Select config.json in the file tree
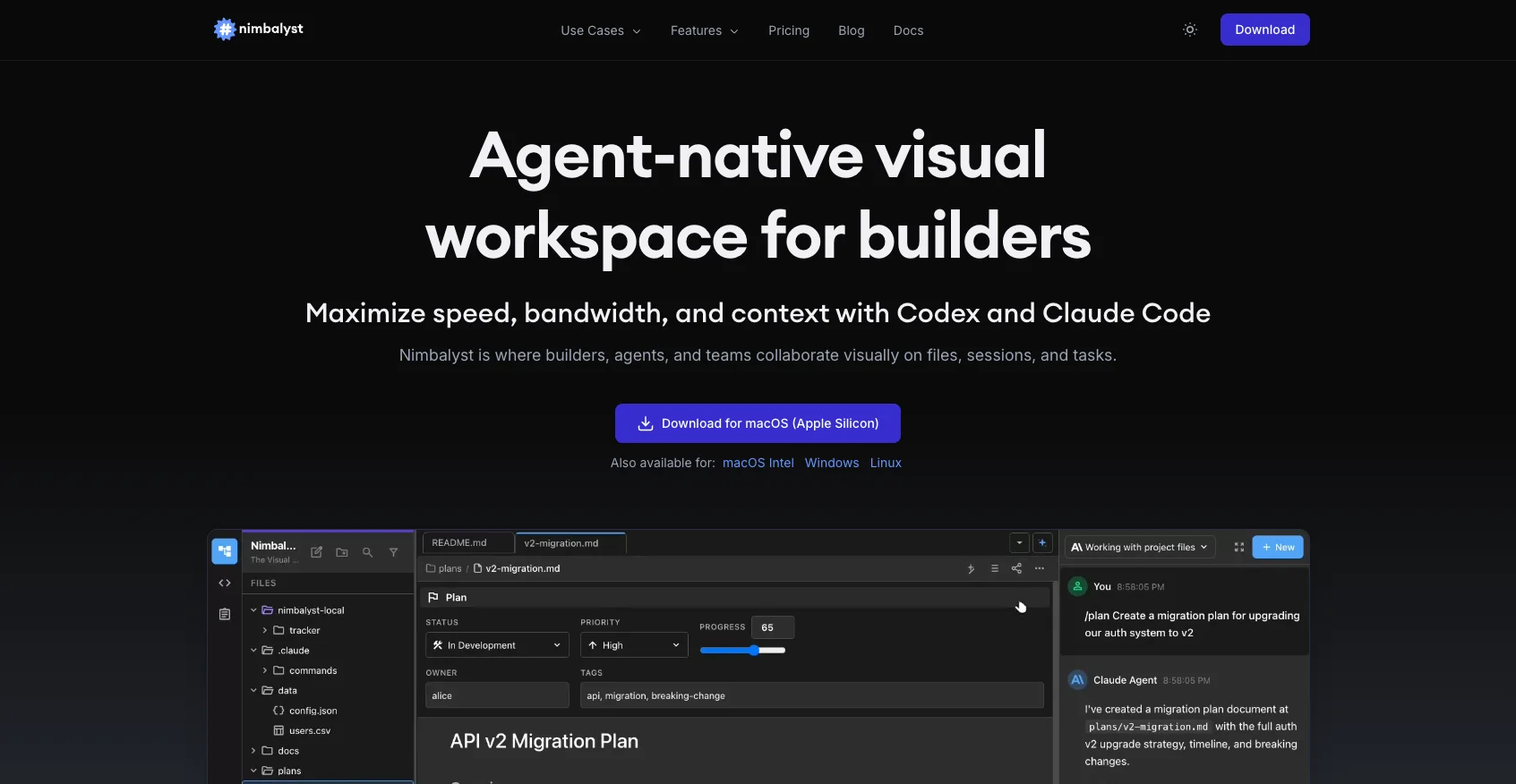The height and width of the screenshot is (784, 1516). coord(329,711)
